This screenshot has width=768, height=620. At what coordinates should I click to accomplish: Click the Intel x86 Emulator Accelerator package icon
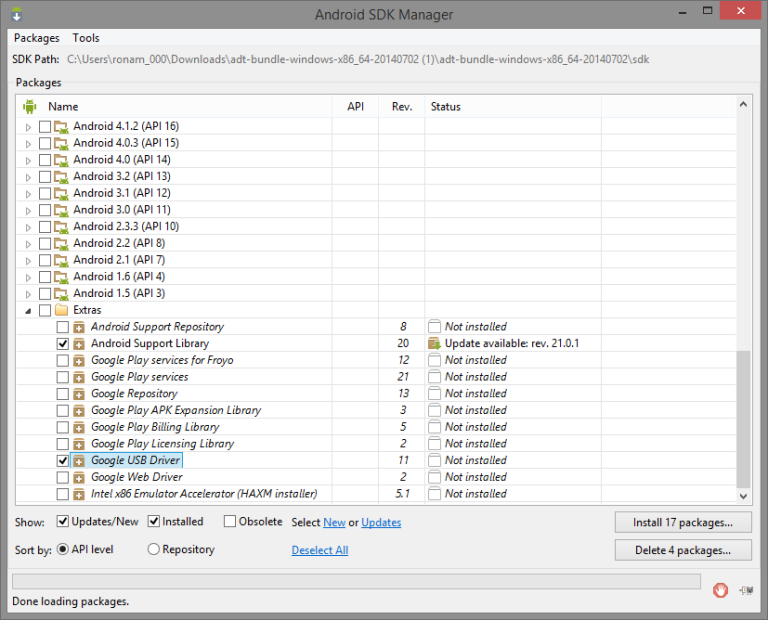[x=80, y=494]
